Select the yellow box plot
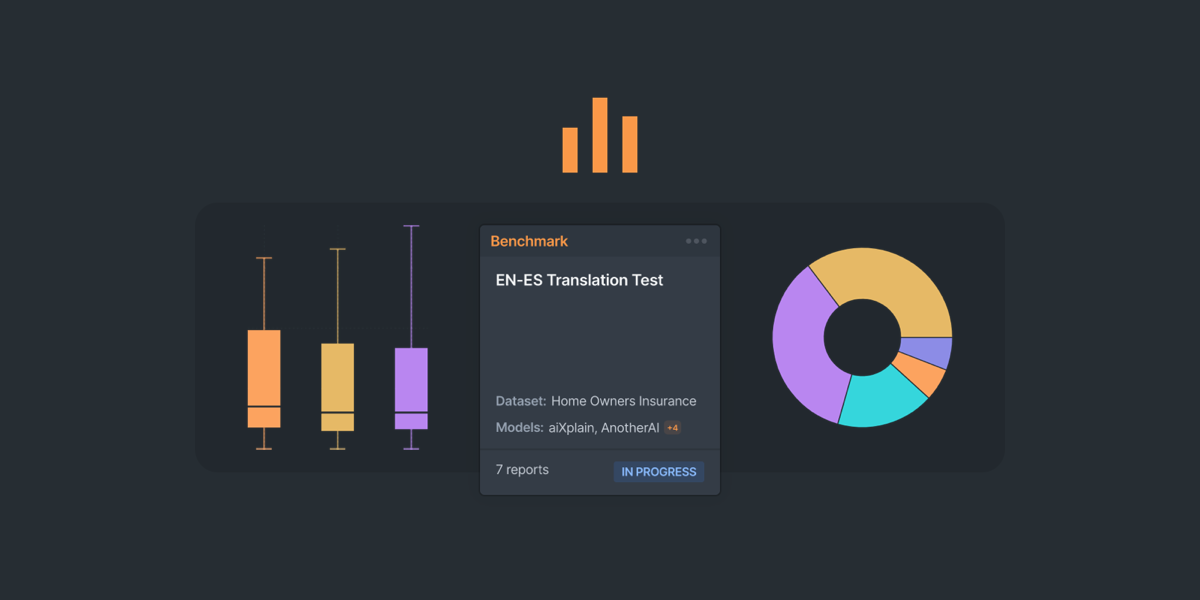The height and width of the screenshot is (600, 1200). coord(337,386)
